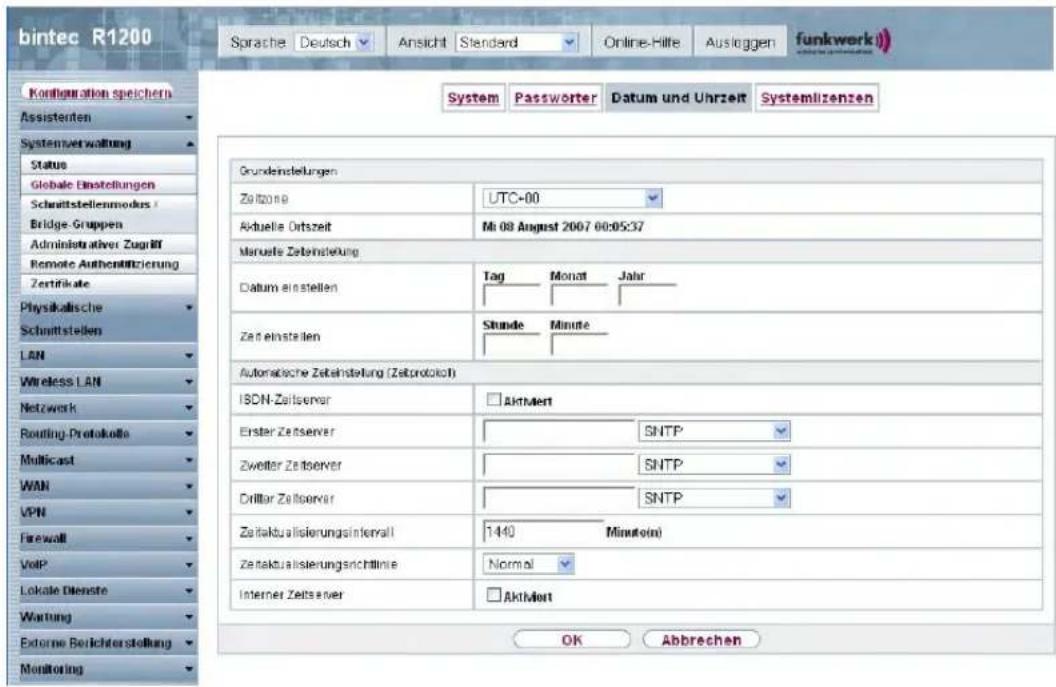
Task: Expand the Externe Berichterstellung menu section
Action: click(106, 643)
